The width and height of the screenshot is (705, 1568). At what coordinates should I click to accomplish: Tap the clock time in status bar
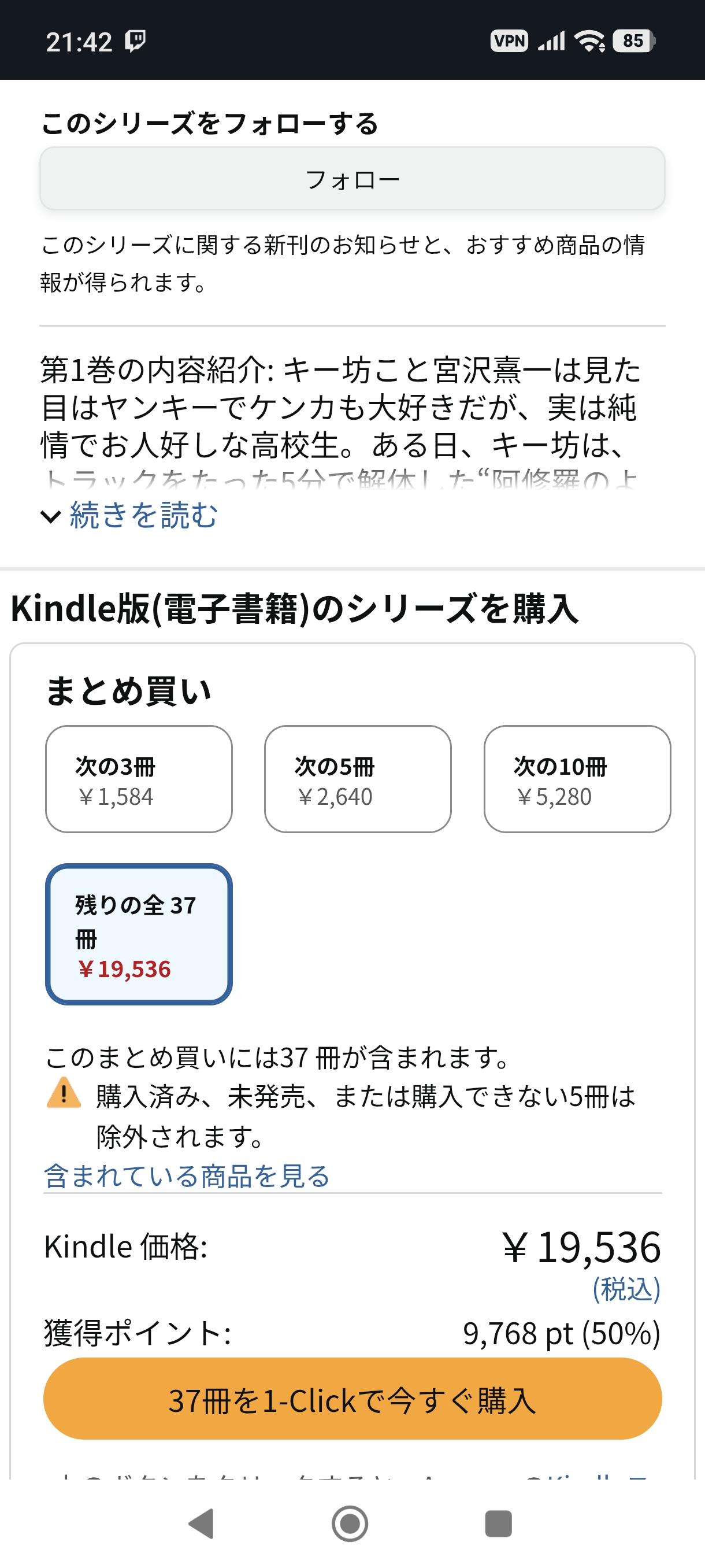79,43
